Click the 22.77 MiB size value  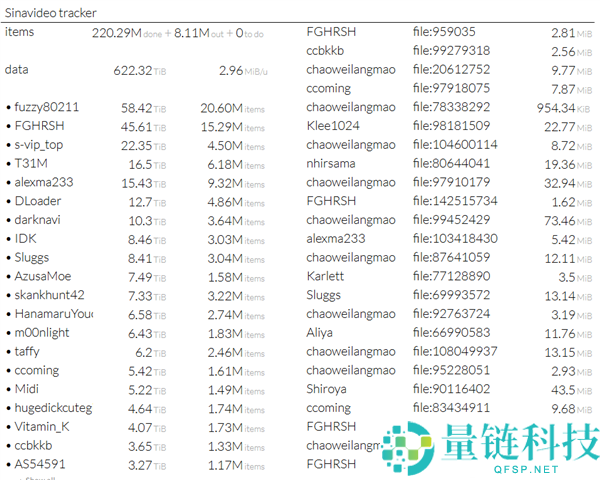568,127
